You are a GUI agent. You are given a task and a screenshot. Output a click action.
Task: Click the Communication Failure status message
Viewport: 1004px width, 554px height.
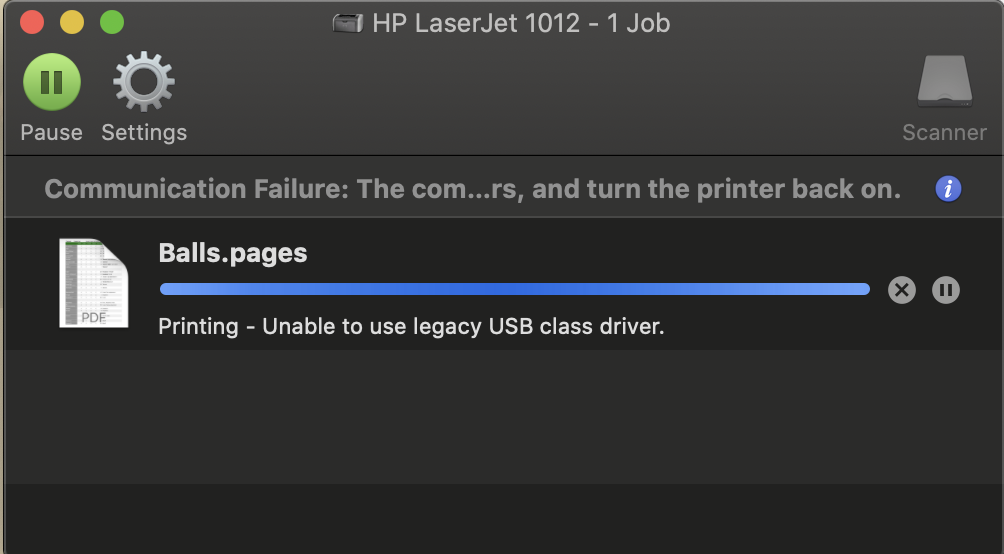coord(473,189)
